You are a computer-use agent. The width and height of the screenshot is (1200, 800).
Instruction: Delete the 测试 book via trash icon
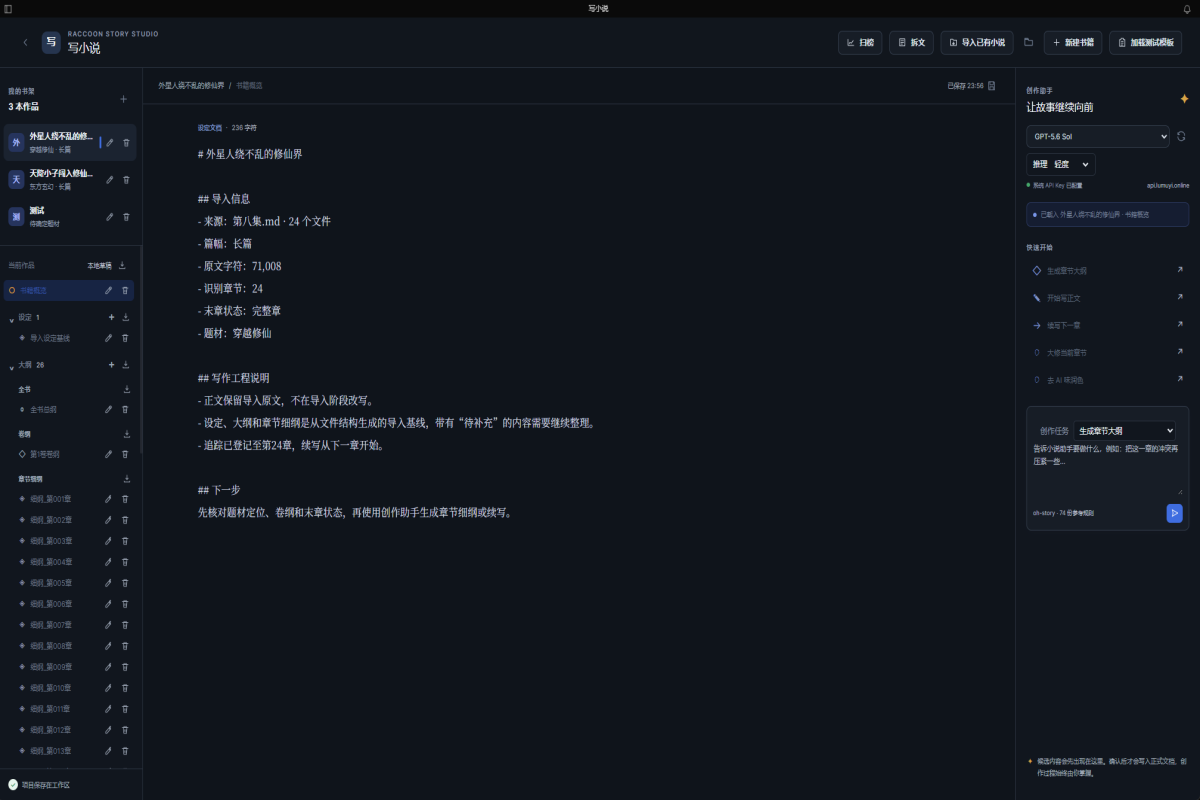126,216
